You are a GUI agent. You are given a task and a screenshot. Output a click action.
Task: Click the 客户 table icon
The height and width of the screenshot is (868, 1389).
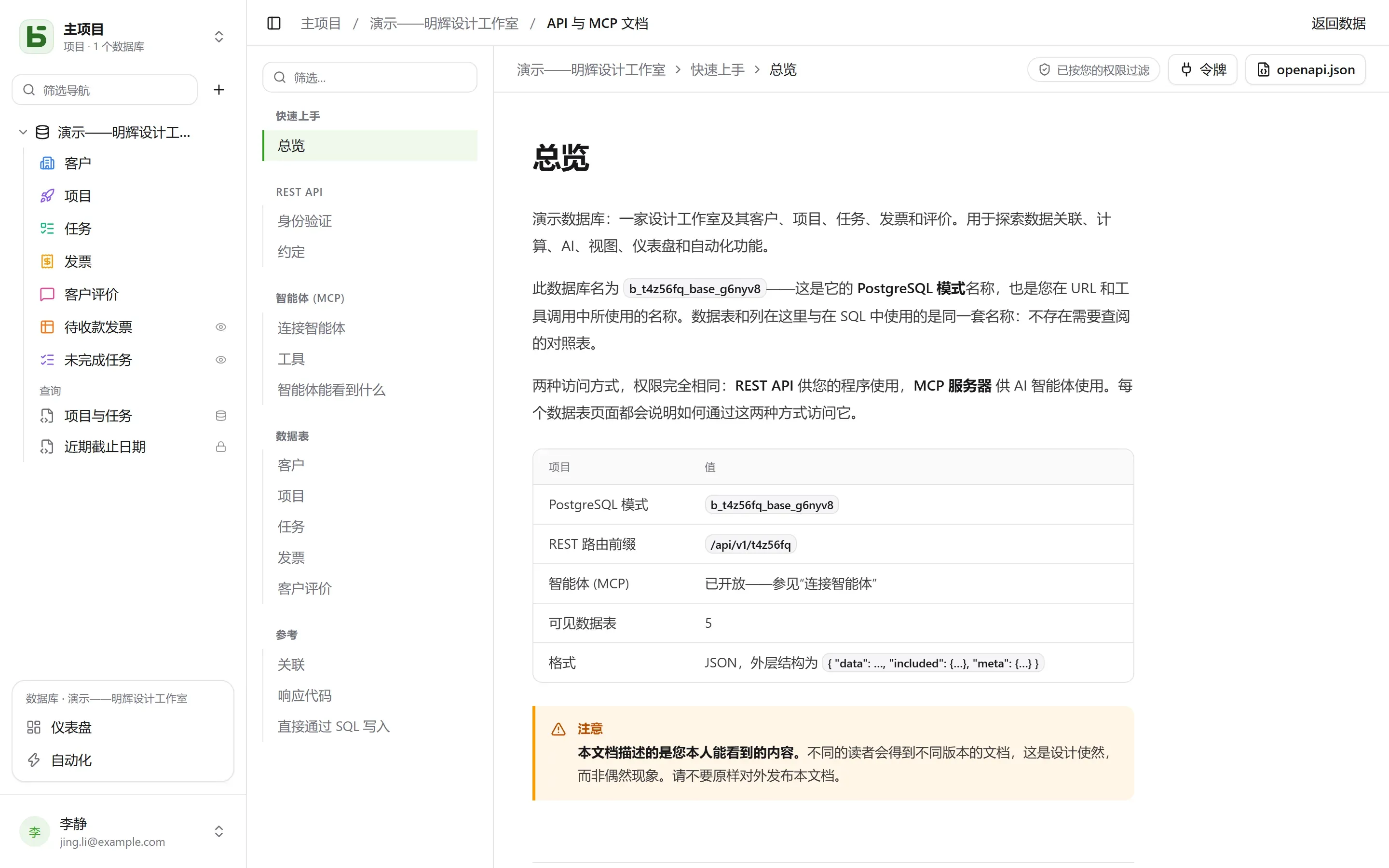(47, 163)
